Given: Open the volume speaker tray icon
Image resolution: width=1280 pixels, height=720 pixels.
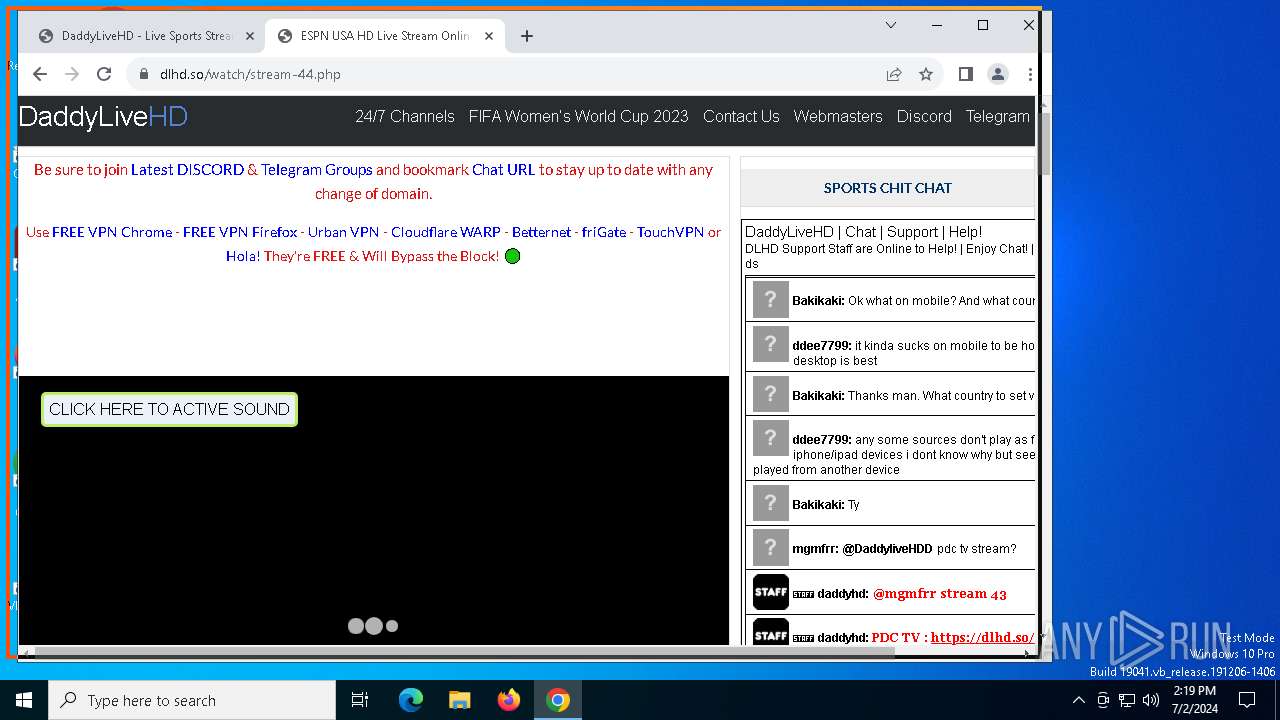Looking at the screenshot, I should click(1151, 700).
